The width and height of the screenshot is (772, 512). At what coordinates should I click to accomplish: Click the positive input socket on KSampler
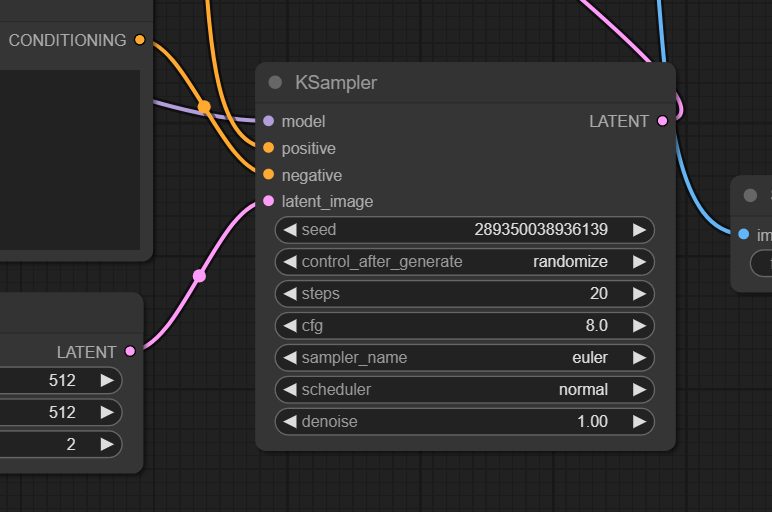[x=268, y=148]
